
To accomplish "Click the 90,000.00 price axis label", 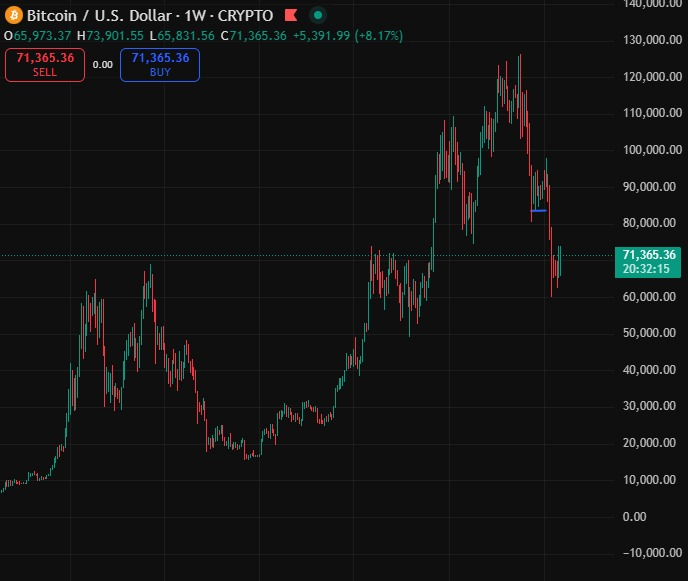I will point(649,186).
